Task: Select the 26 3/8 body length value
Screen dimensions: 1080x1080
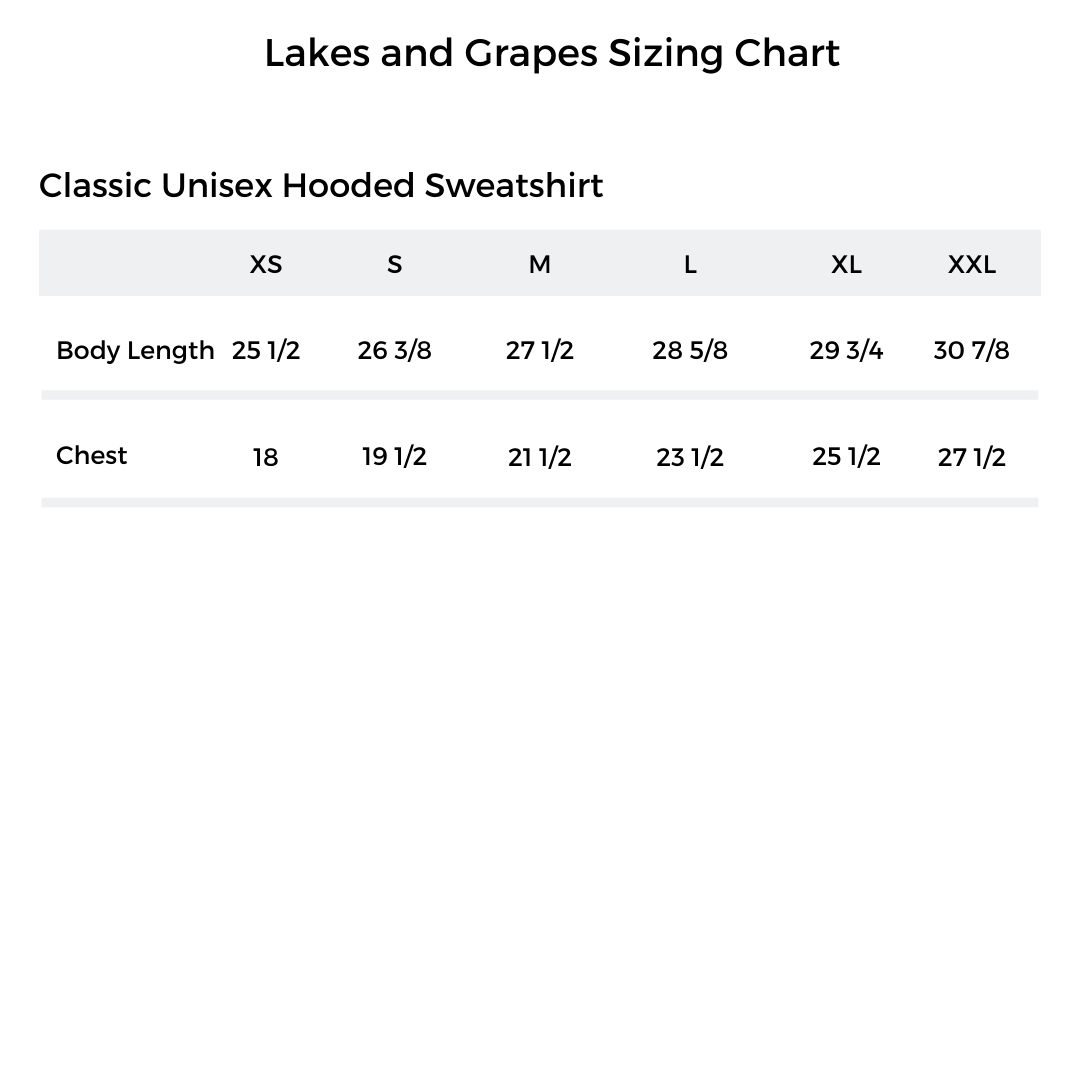Action: point(394,351)
